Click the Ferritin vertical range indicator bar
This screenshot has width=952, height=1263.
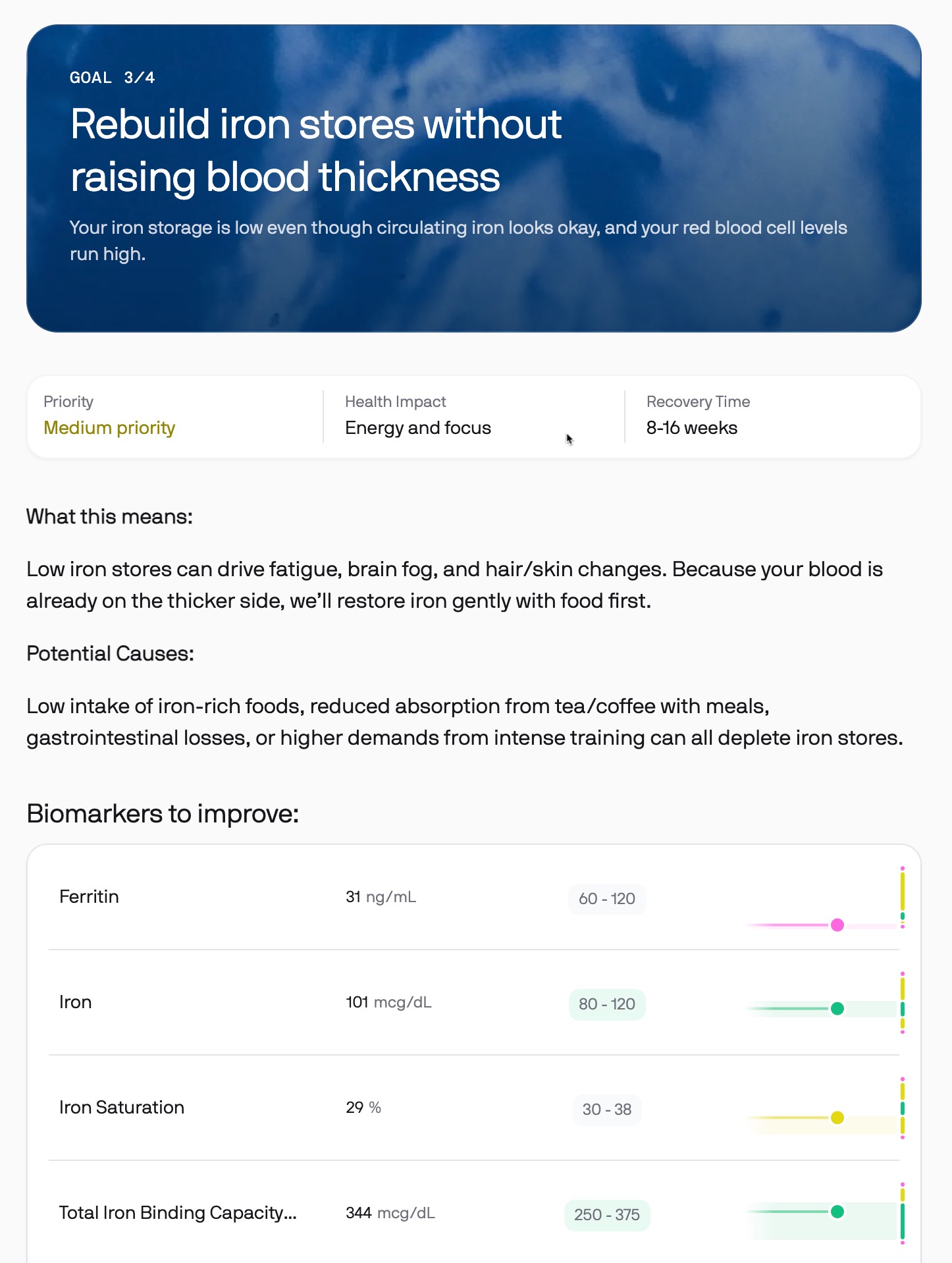(902, 897)
